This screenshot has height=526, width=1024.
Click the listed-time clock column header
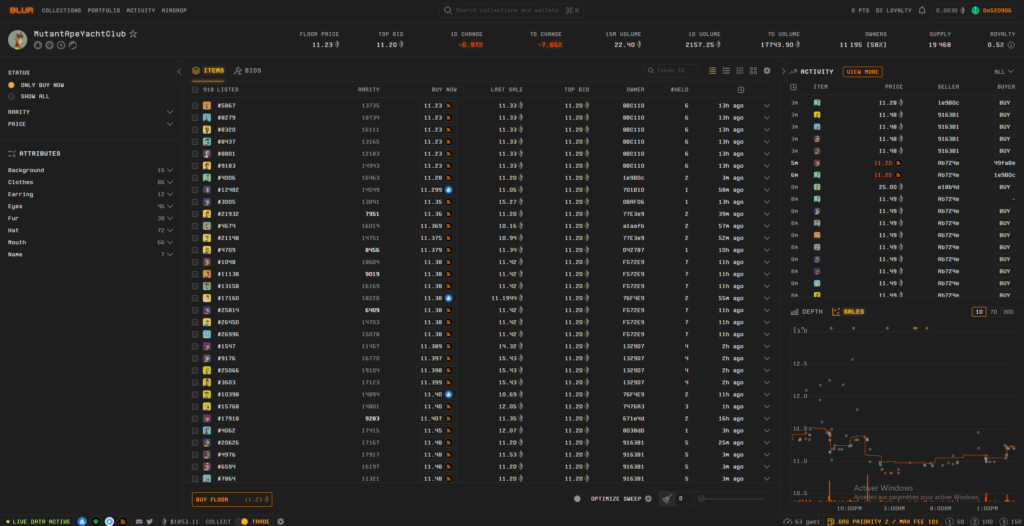click(741, 90)
